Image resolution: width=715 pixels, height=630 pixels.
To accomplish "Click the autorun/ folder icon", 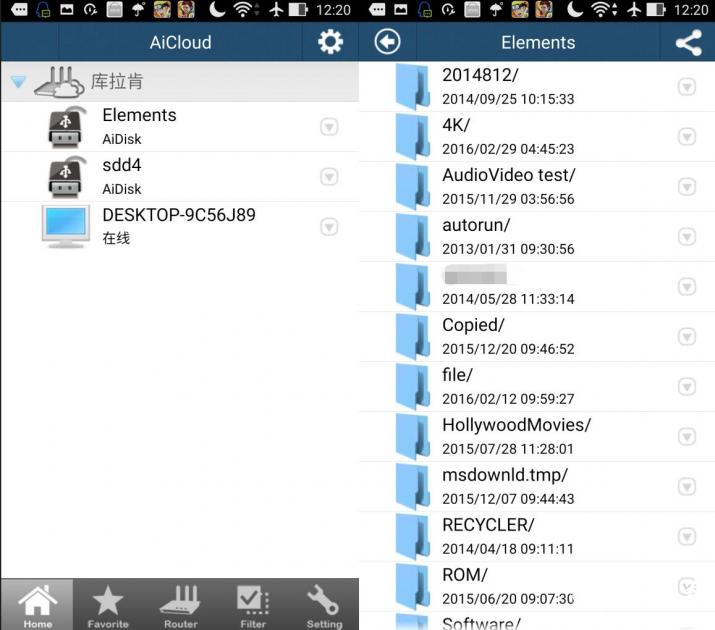I will (413, 237).
